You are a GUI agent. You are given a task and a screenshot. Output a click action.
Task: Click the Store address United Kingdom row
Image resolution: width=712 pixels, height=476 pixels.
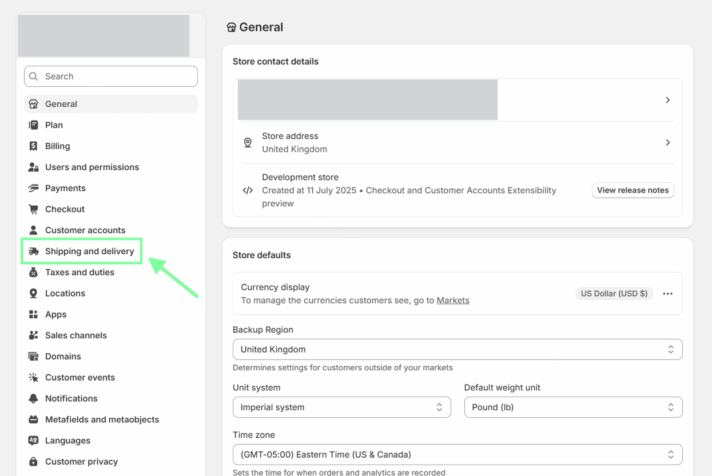point(456,143)
